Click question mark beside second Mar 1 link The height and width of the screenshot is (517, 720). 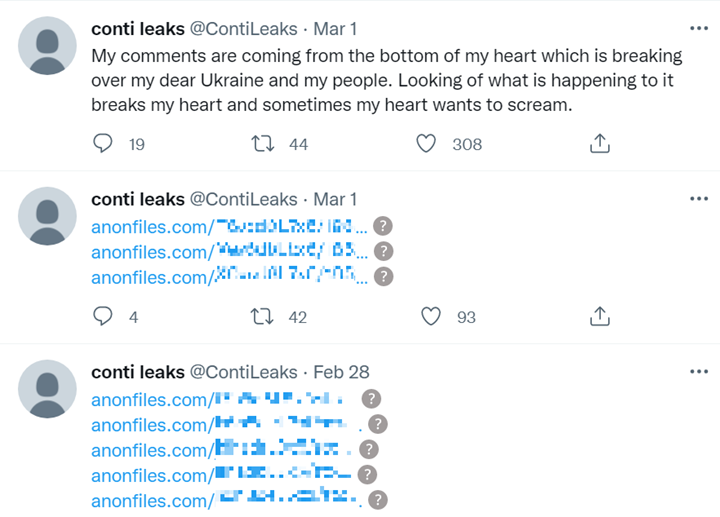coord(383,252)
